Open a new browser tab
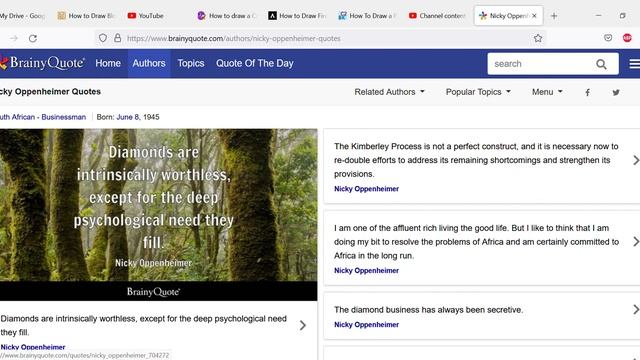The width and height of the screenshot is (640, 360). (554, 16)
